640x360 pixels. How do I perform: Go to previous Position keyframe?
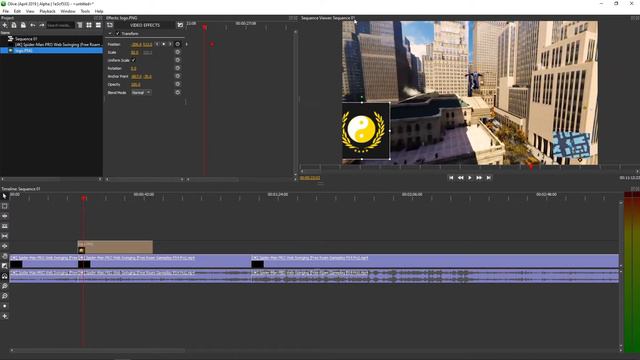(157, 44)
